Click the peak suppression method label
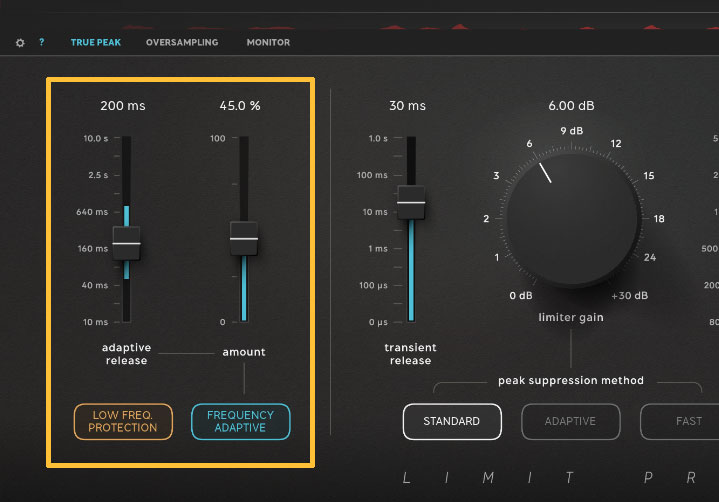This screenshot has width=719, height=502. pos(571,381)
